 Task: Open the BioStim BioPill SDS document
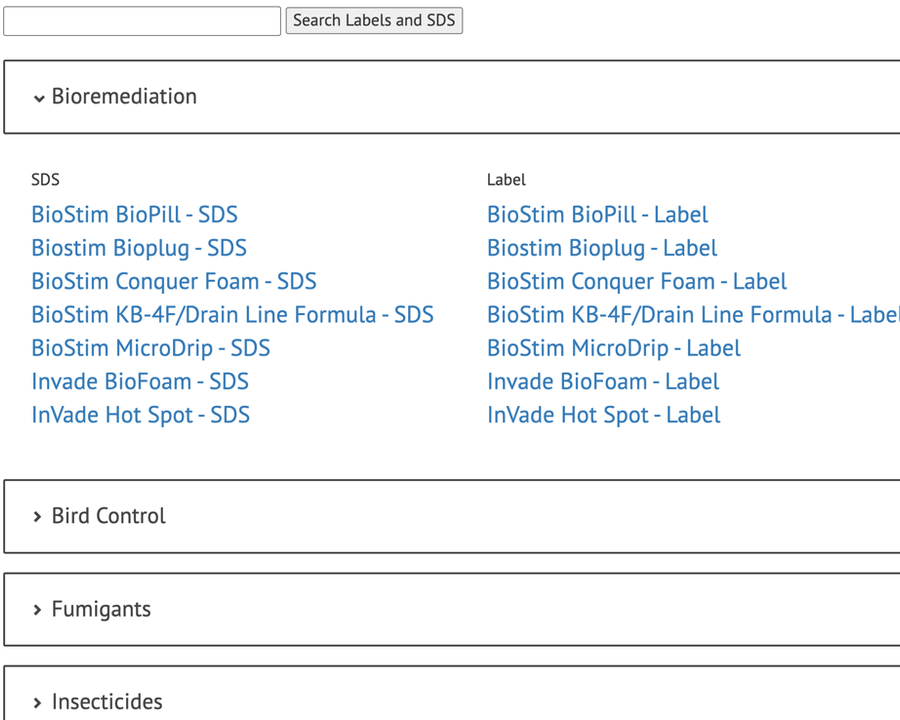tap(134, 214)
